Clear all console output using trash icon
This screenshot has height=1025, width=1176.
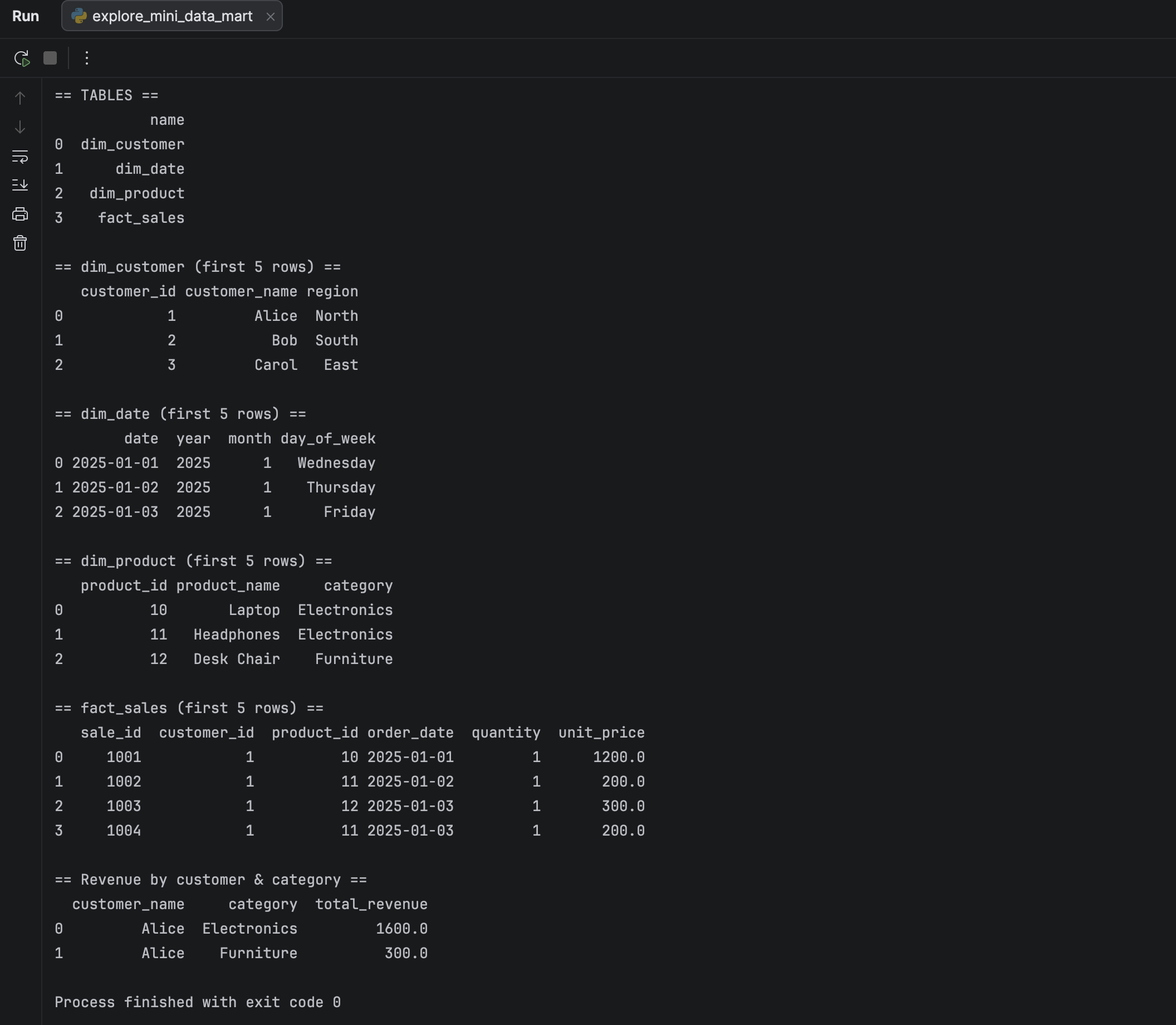[20, 243]
